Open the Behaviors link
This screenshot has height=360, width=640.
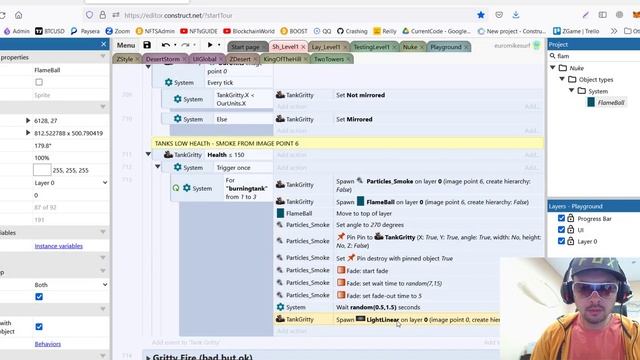click(x=48, y=344)
